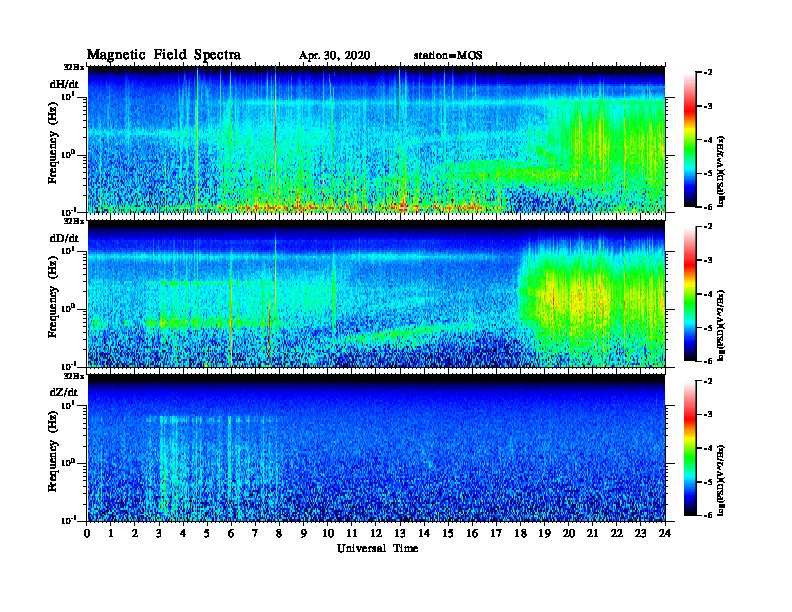Screen dimensions: 792x612
Task: Click the "32Hz" label above the dH/dt axis
Action: (74, 67)
